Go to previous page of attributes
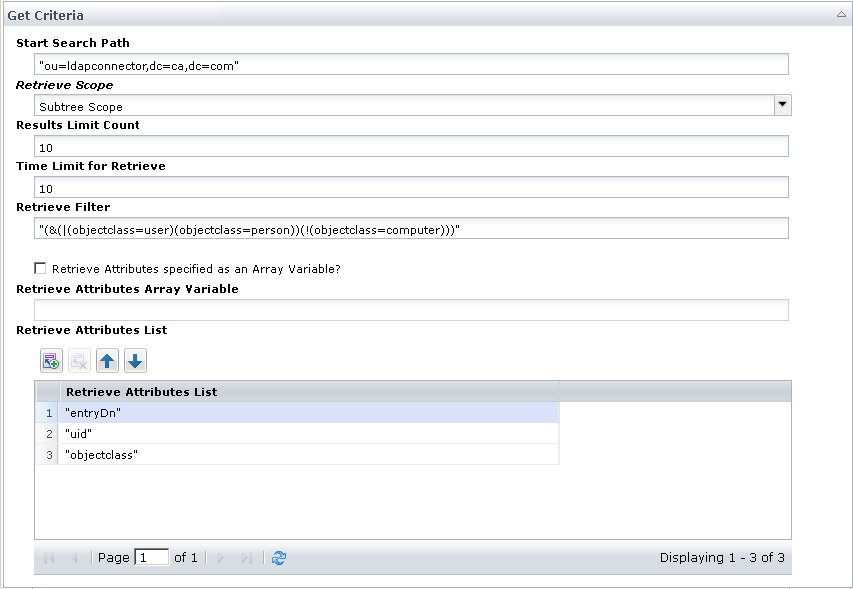This screenshot has width=853, height=589. 74,557
